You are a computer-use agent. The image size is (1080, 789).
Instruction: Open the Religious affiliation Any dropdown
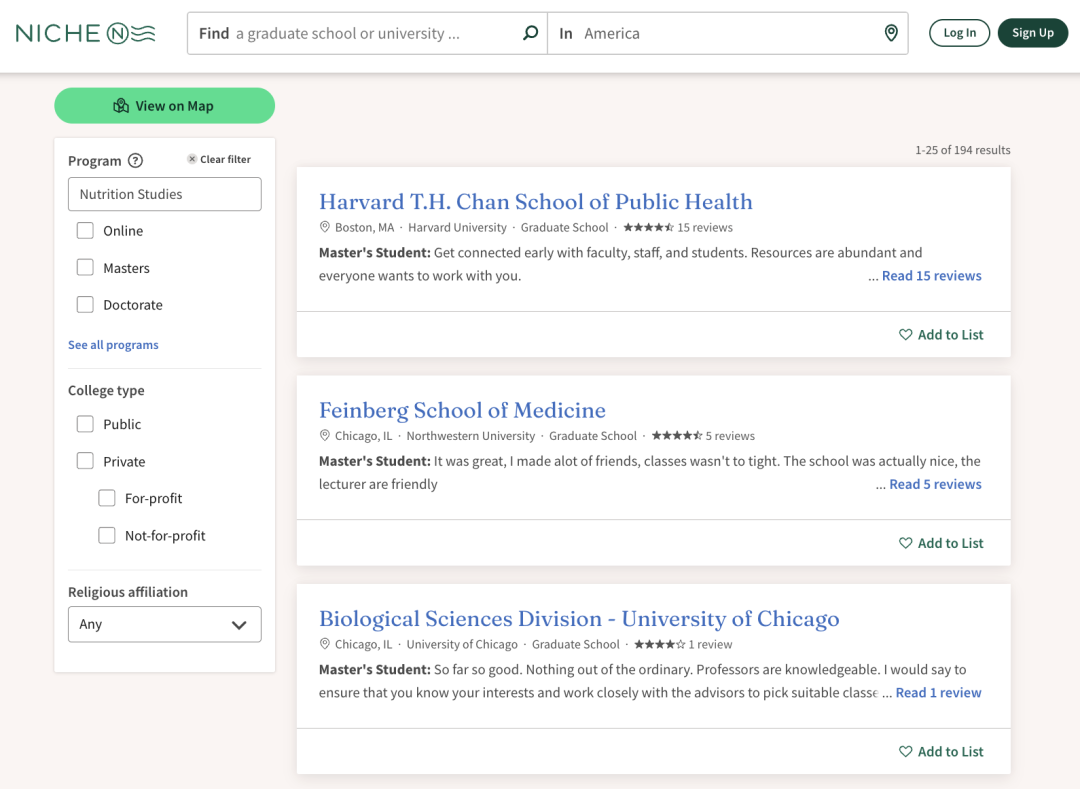[165, 624]
